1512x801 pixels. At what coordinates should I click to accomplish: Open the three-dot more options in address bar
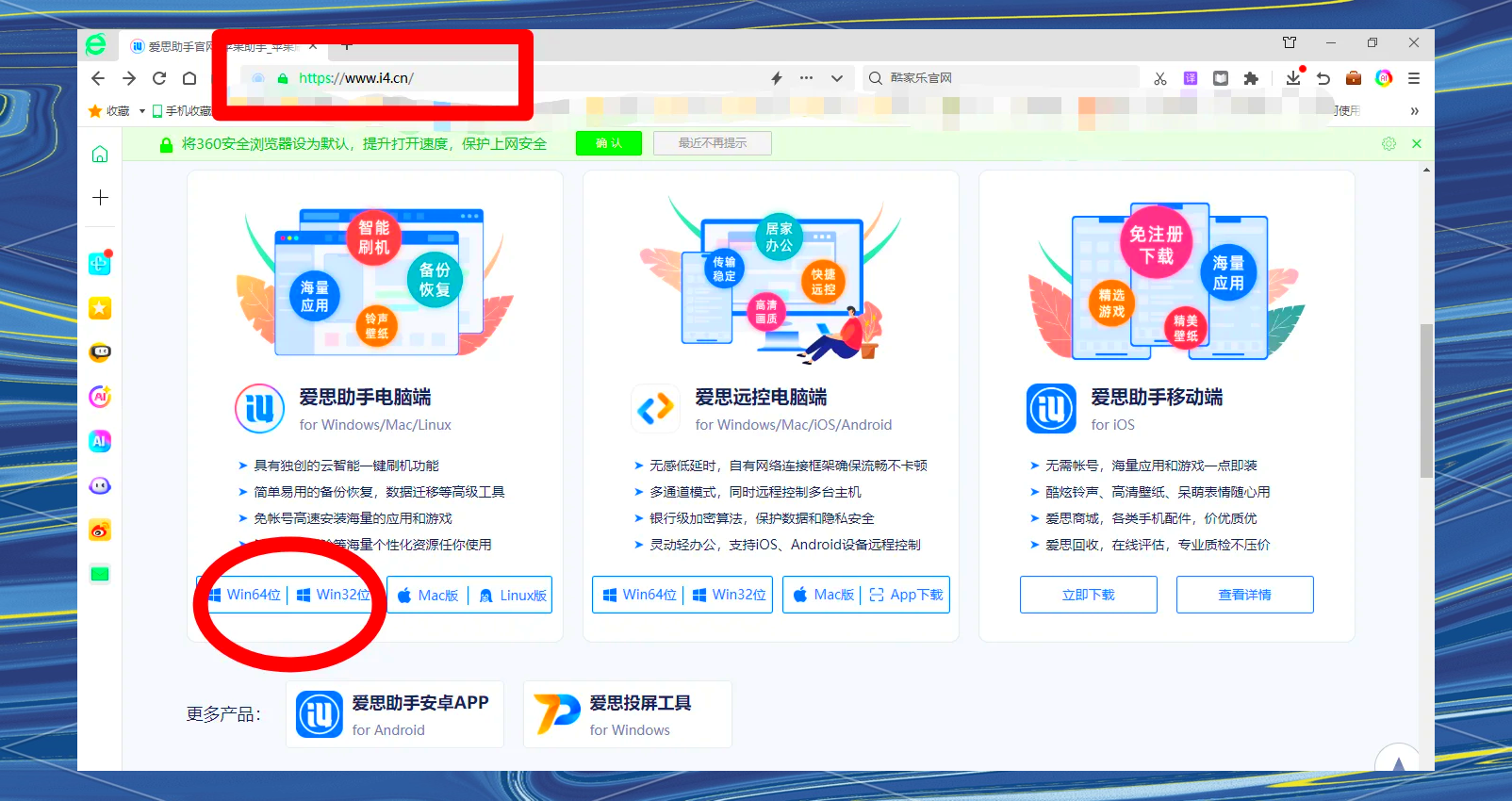807,78
